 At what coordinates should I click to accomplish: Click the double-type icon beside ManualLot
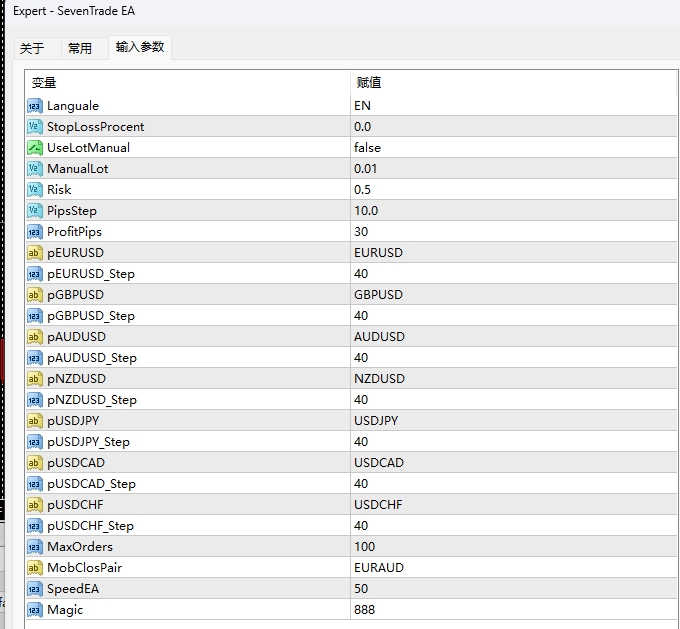click(x=35, y=169)
